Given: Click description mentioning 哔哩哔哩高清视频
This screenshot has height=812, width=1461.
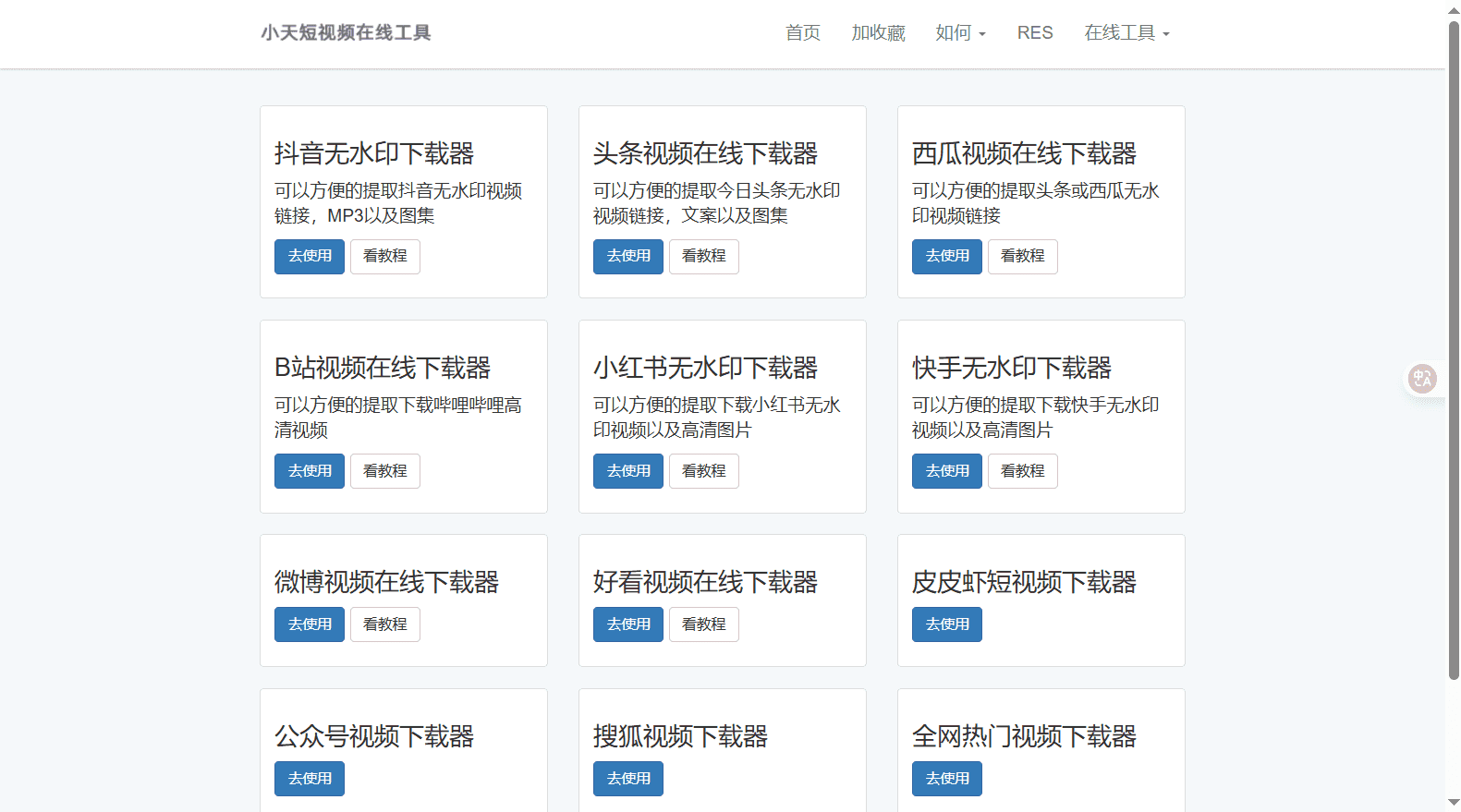Looking at the screenshot, I should 398,418.
